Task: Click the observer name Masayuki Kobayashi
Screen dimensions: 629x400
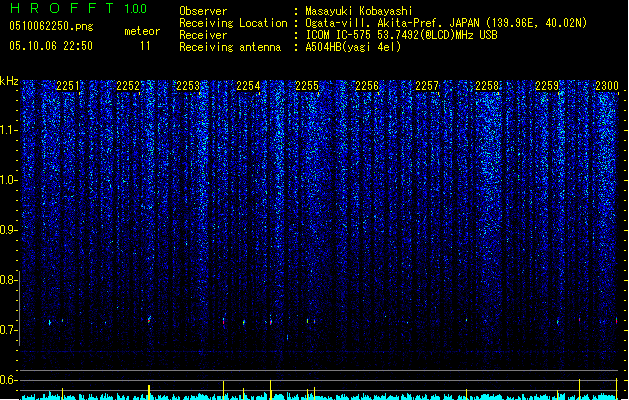Action: (x=359, y=11)
